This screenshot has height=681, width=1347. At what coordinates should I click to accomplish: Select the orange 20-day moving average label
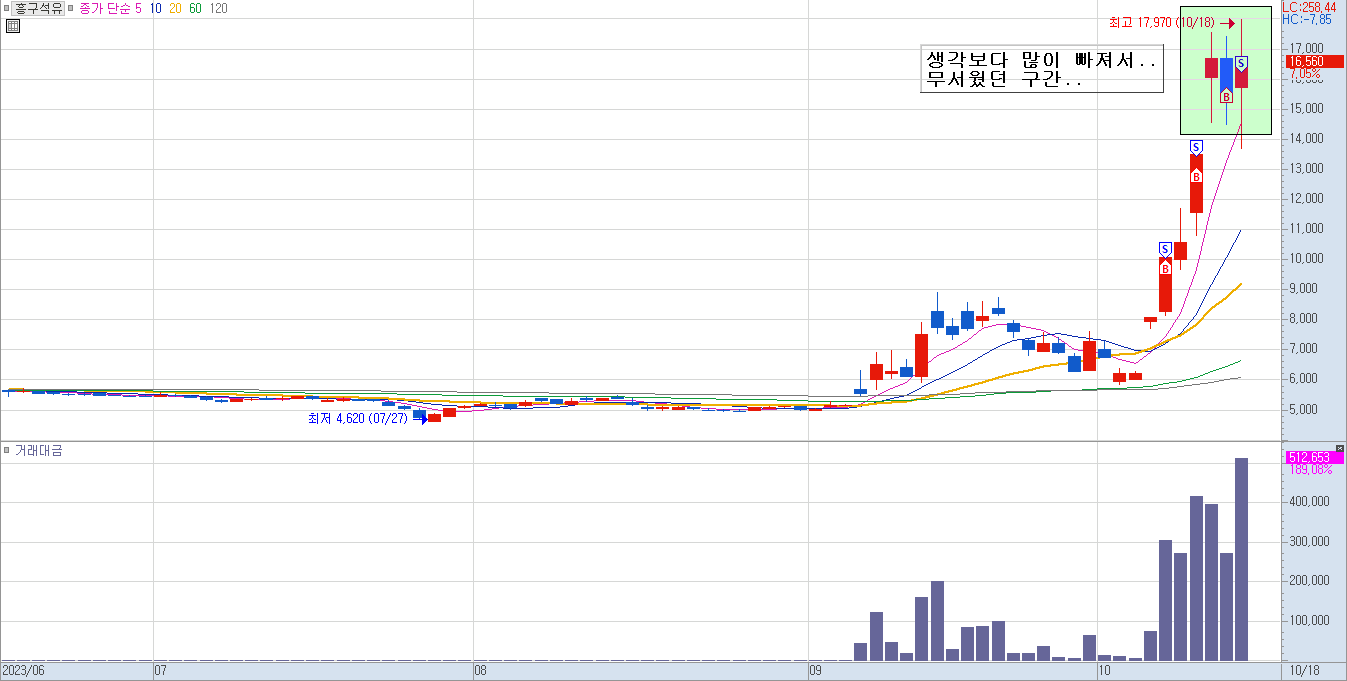tap(175, 8)
